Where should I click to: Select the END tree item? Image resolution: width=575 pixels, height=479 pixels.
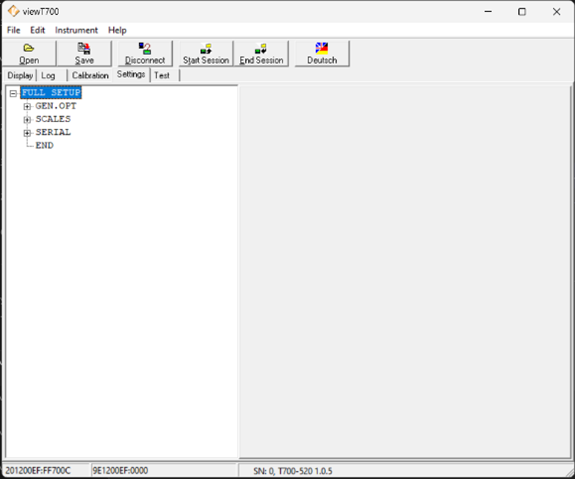[44, 145]
